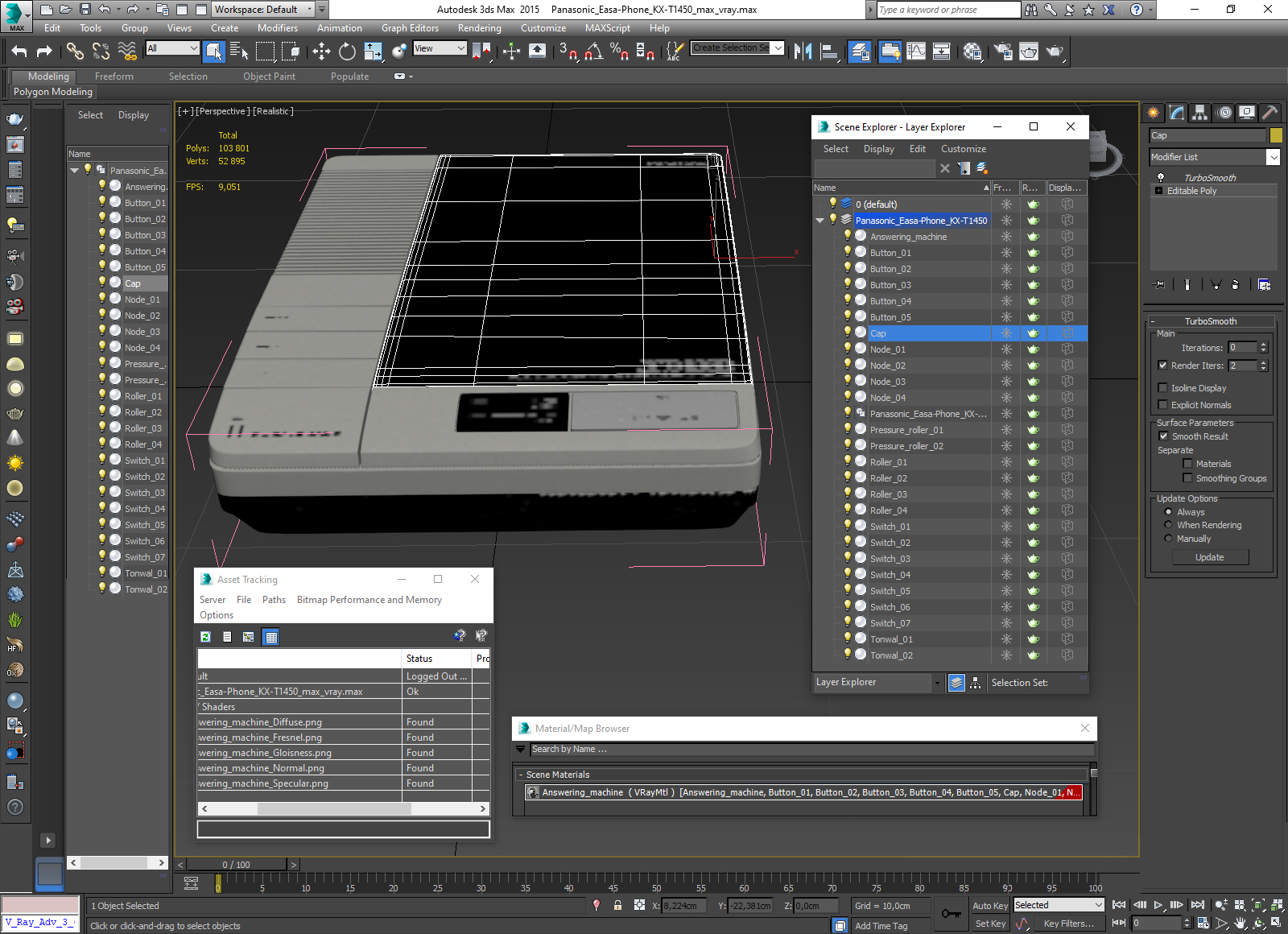Activate the Select Object tool
This screenshot has height=934, width=1288.
pyautogui.click(x=213, y=52)
